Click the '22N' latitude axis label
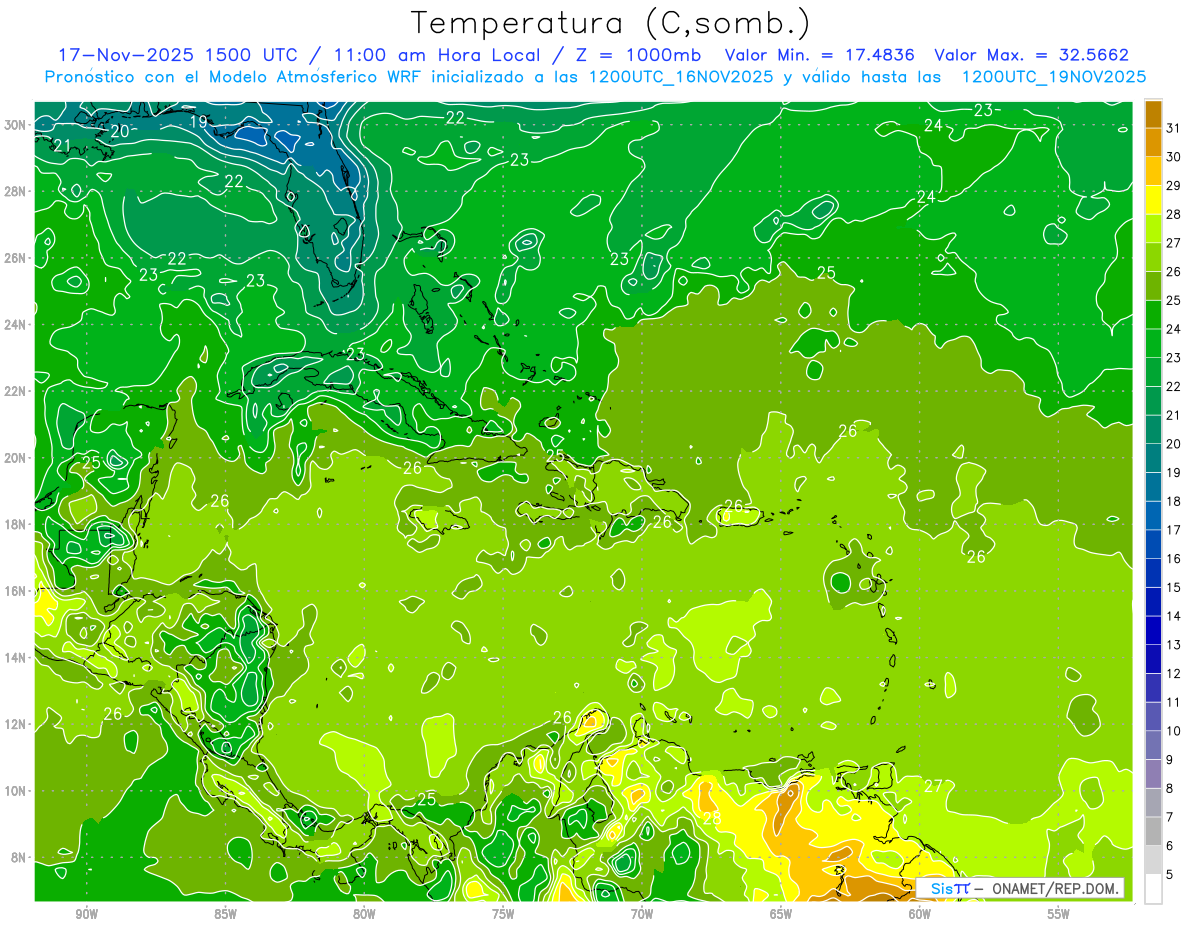 (15, 391)
